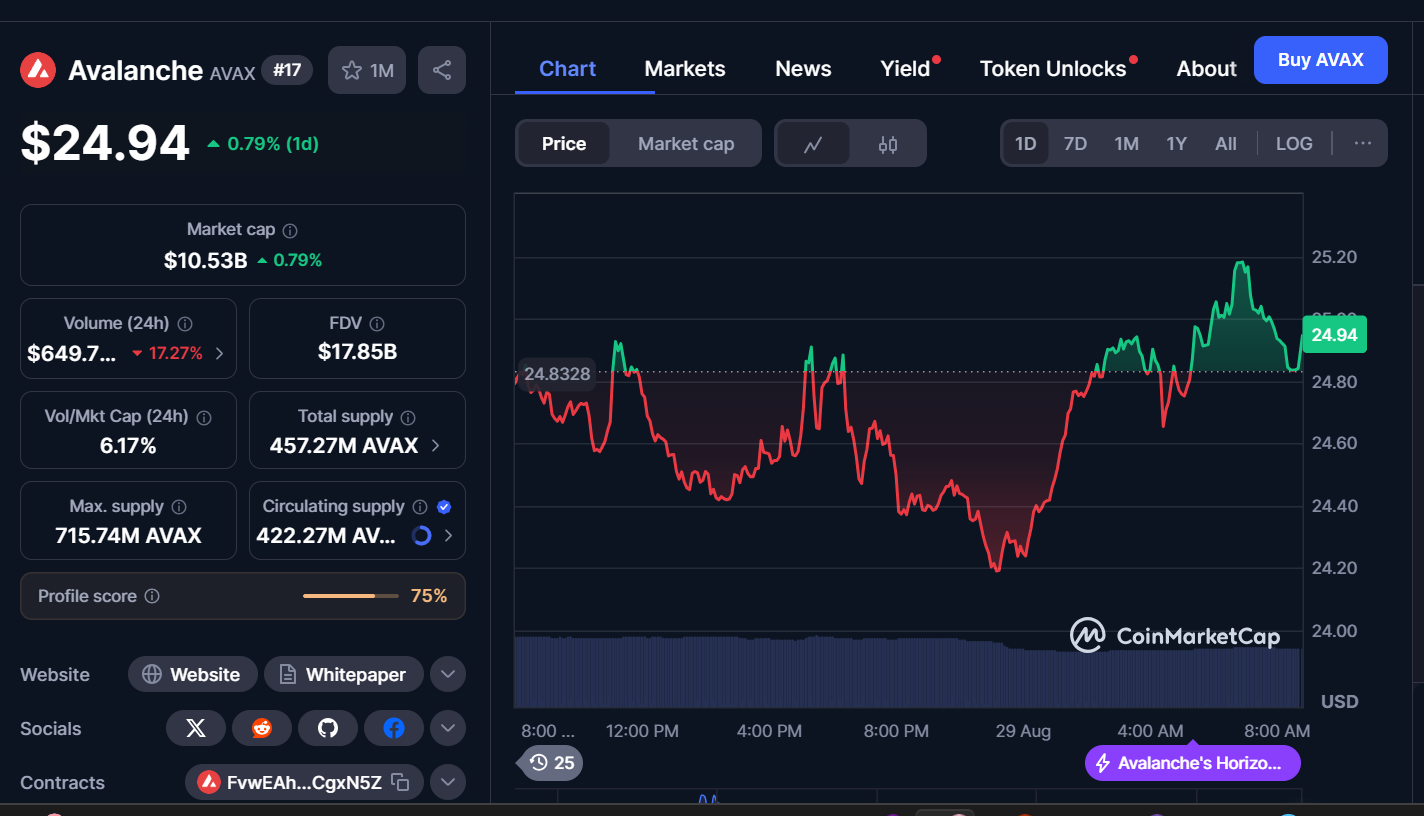Image resolution: width=1424 pixels, height=816 pixels.
Task: Add AVAX to watchlist via star button
Action: [x=367, y=70]
